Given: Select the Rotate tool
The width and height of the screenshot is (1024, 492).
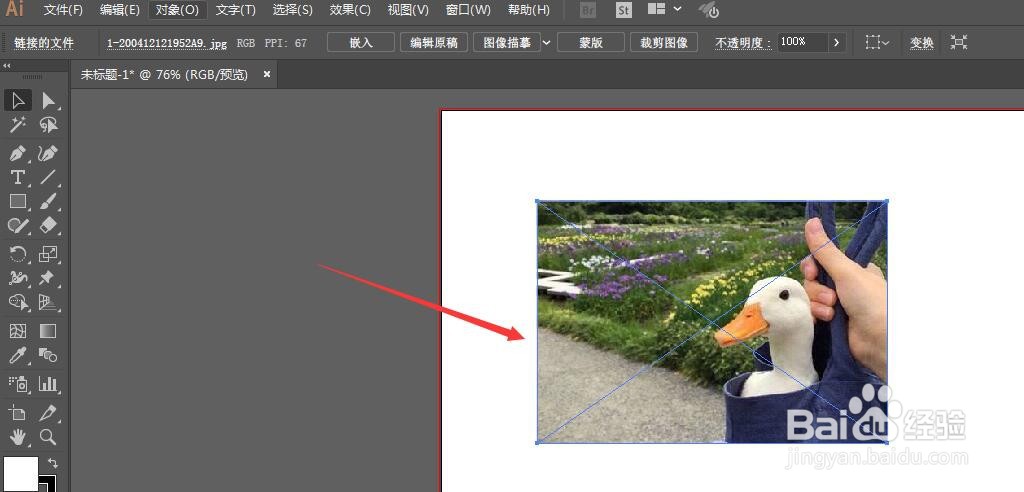Looking at the screenshot, I should pos(18,254).
